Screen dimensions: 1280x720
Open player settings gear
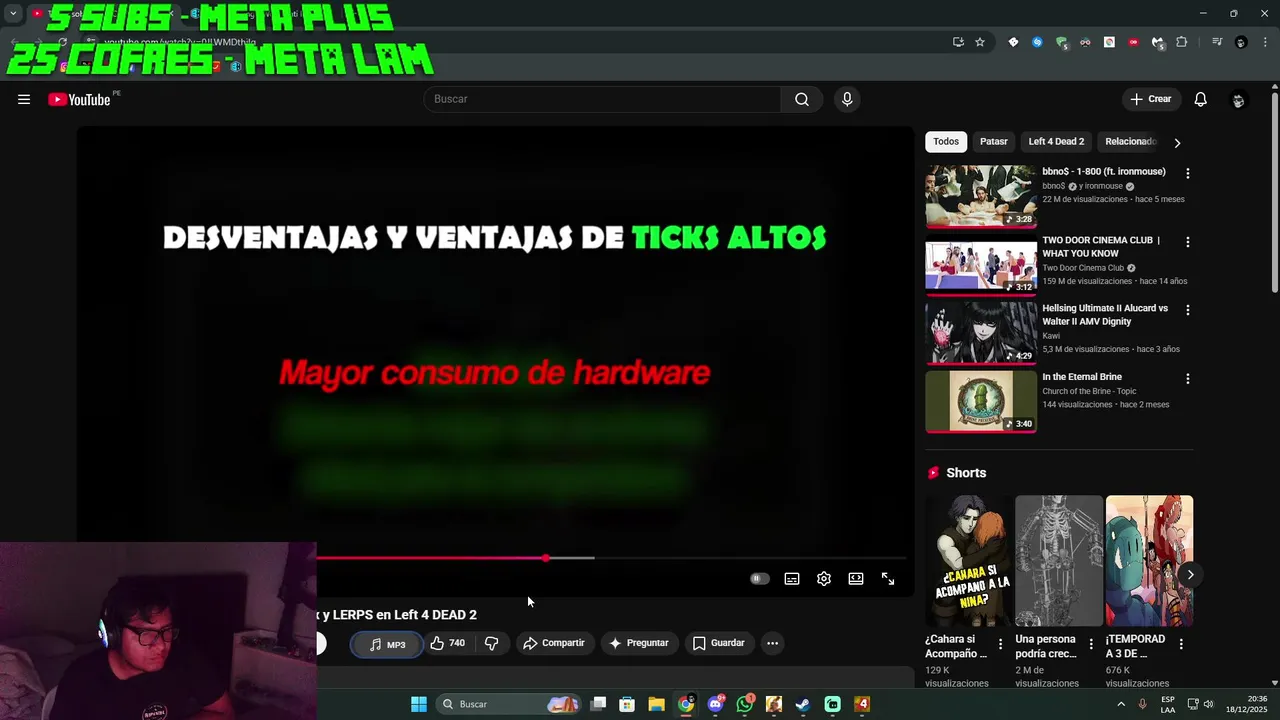tap(824, 579)
